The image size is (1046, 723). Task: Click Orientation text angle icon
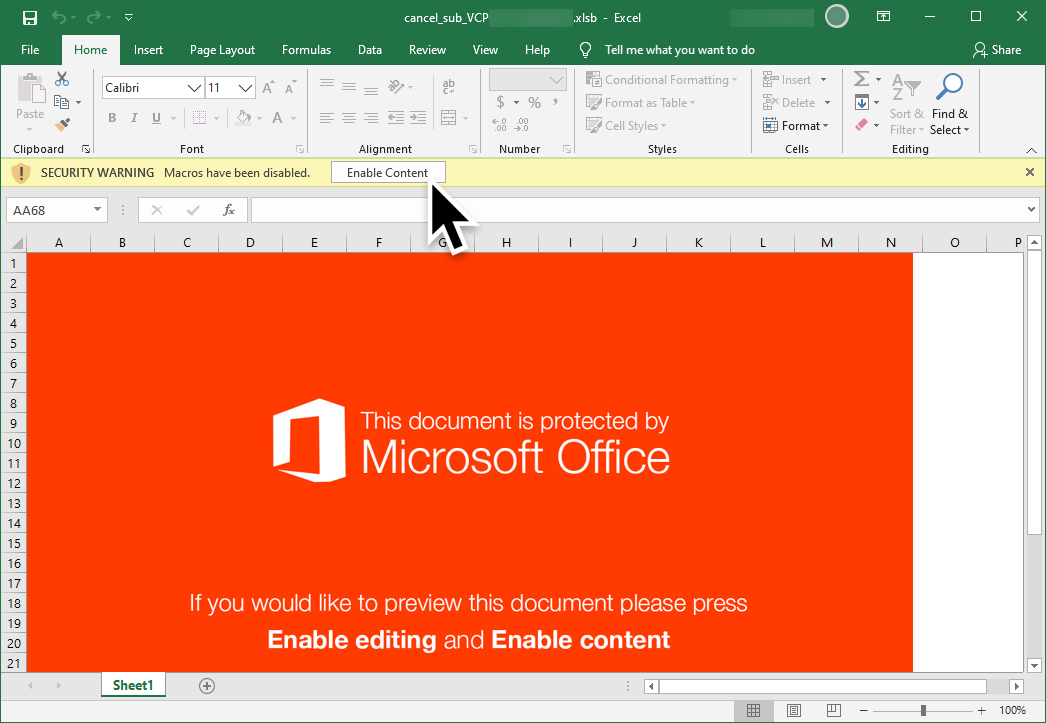click(396, 87)
